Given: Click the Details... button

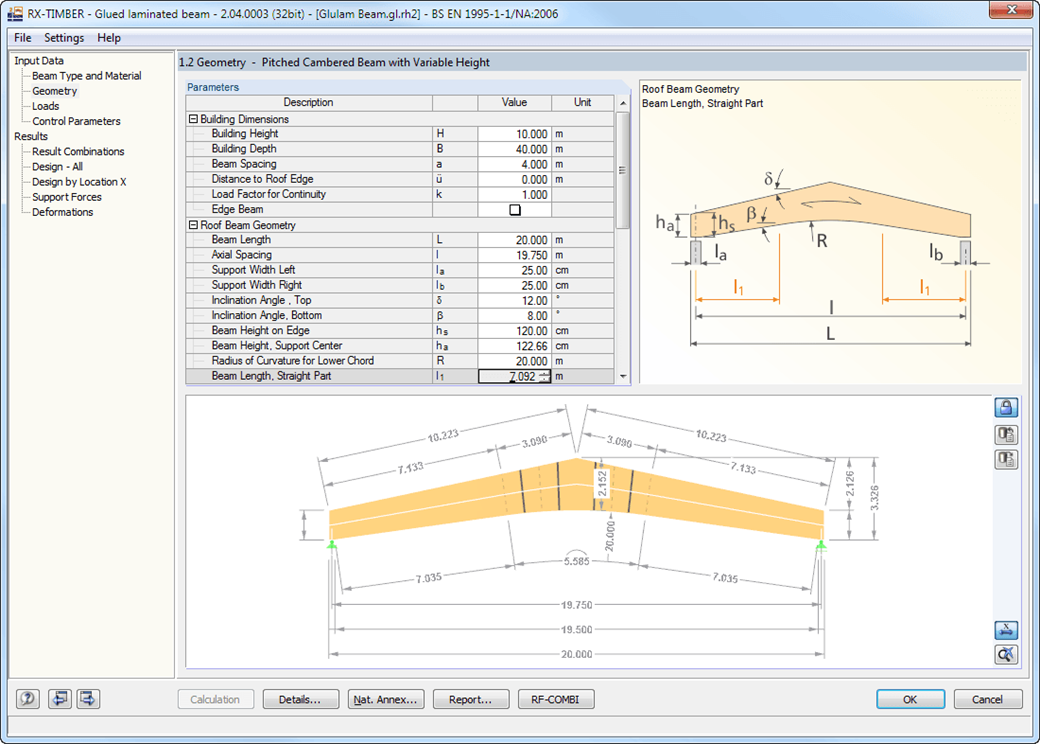Looking at the screenshot, I should (300, 699).
